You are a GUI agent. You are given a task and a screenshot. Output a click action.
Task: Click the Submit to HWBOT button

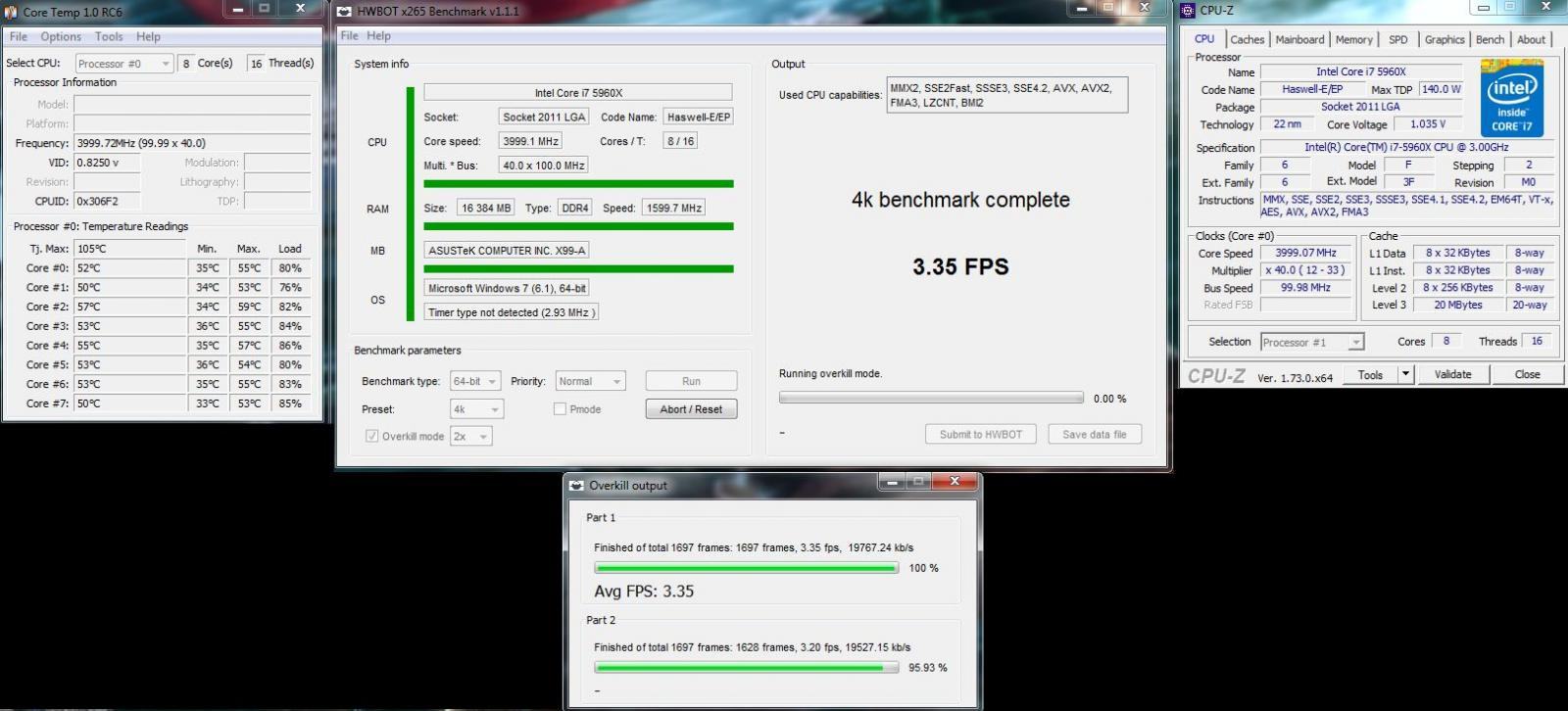point(980,434)
